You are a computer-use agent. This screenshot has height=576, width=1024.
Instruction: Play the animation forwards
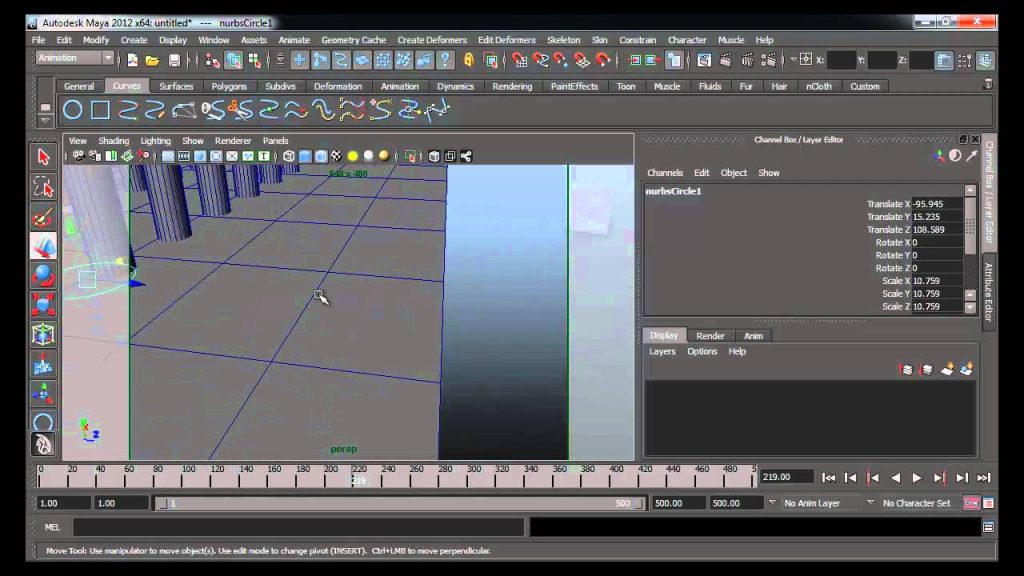[916, 478]
